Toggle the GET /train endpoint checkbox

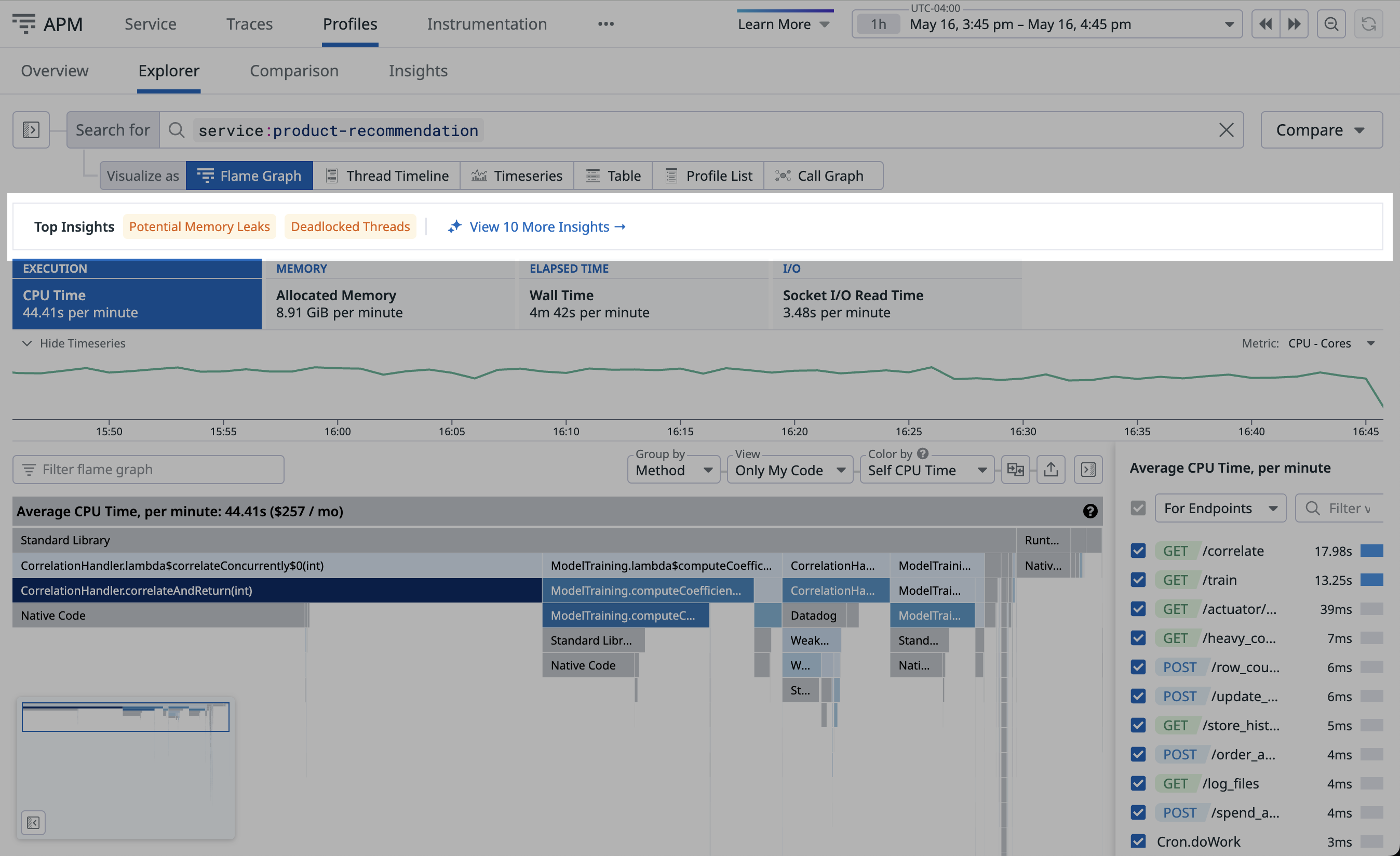click(1137, 579)
